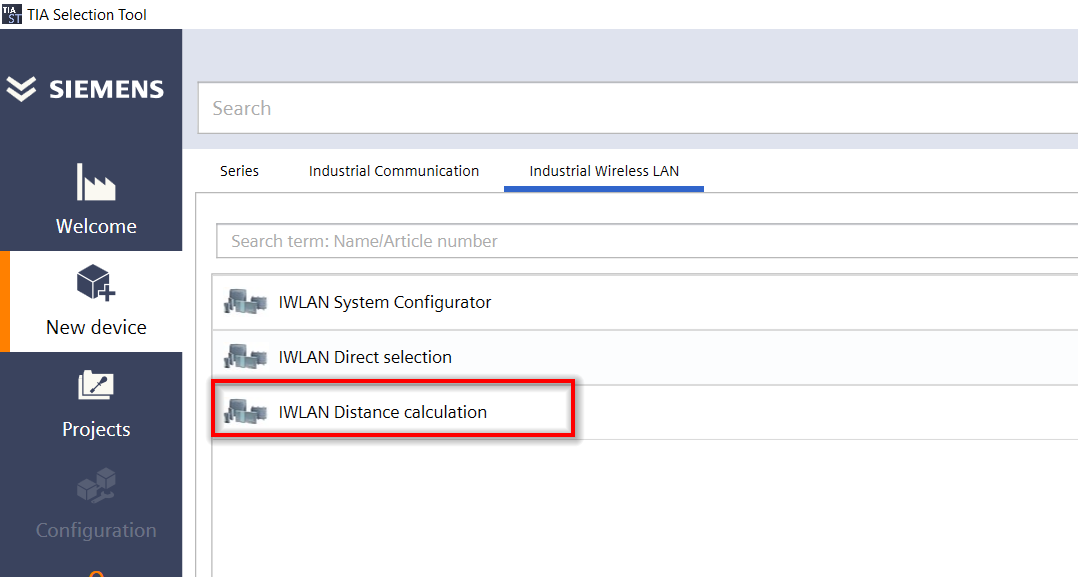
Task: Click the IWLAN System Configurator device icon
Action: point(246,302)
